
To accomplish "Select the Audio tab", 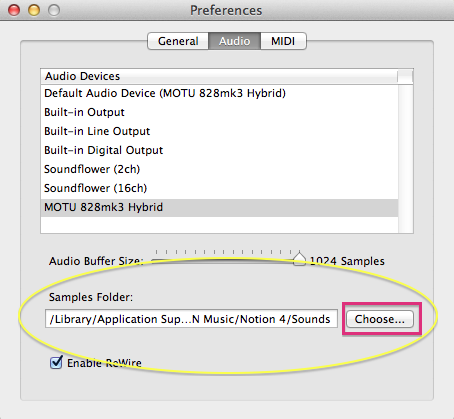I will pos(234,41).
